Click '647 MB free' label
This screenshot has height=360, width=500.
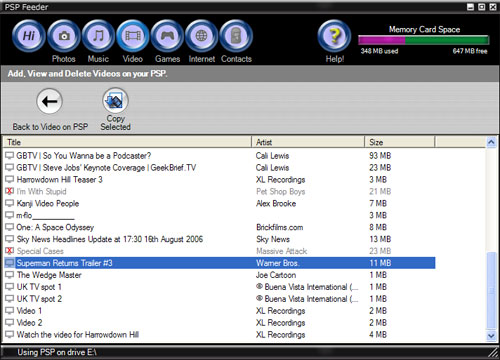[470, 51]
